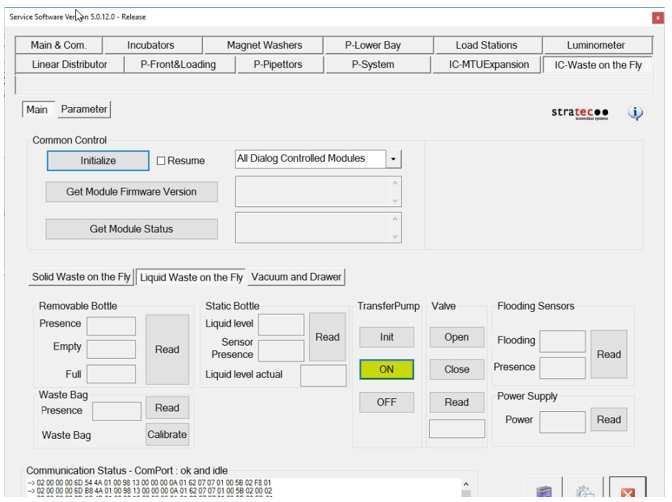The image size is (672, 502).
Task: Turn the transfer pump ON
Action: click(387, 370)
